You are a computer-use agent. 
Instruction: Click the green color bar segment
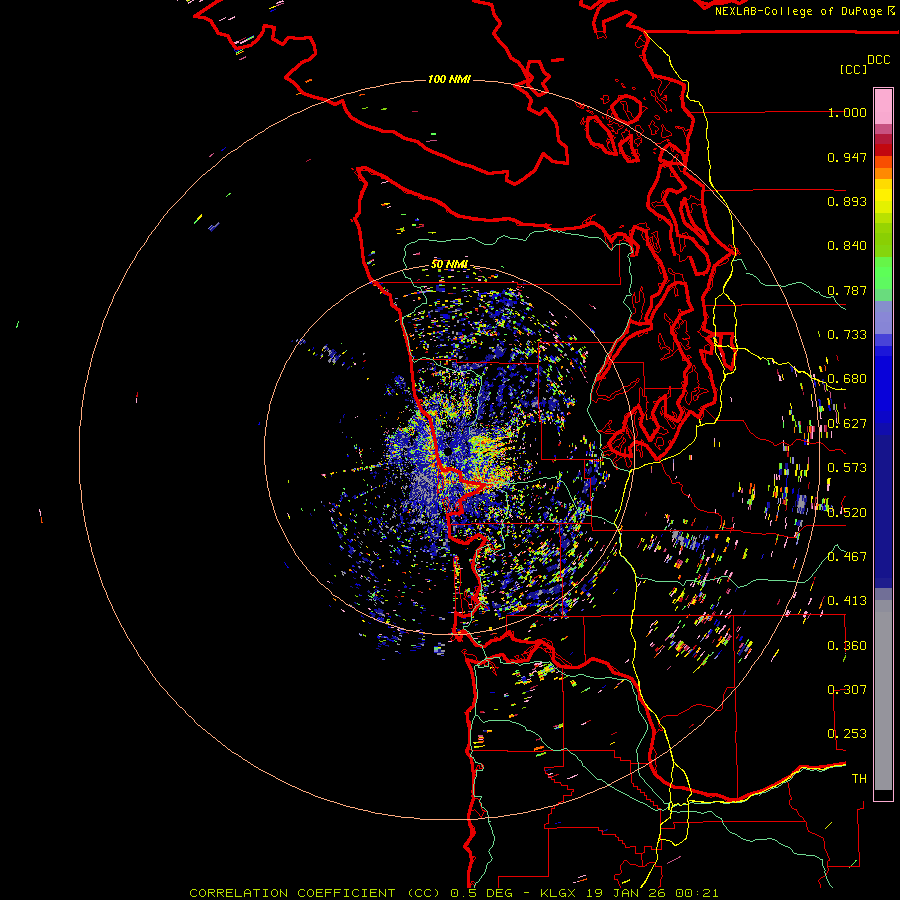[883, 273]
